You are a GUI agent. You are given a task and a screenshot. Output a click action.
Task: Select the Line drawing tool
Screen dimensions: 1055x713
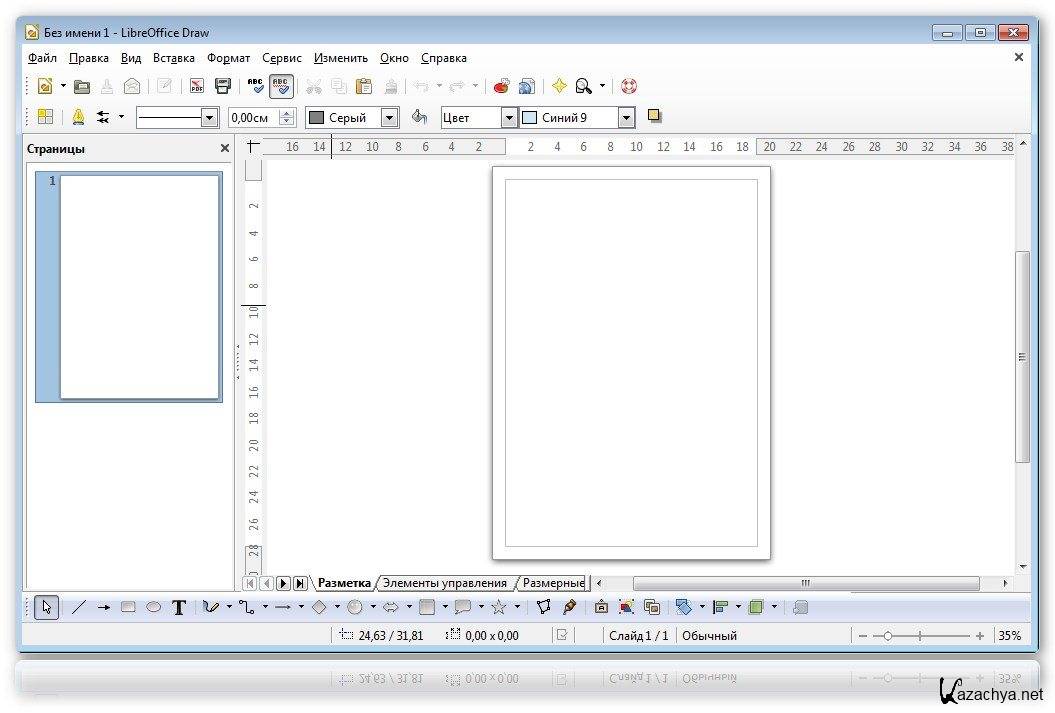[80, 607]
